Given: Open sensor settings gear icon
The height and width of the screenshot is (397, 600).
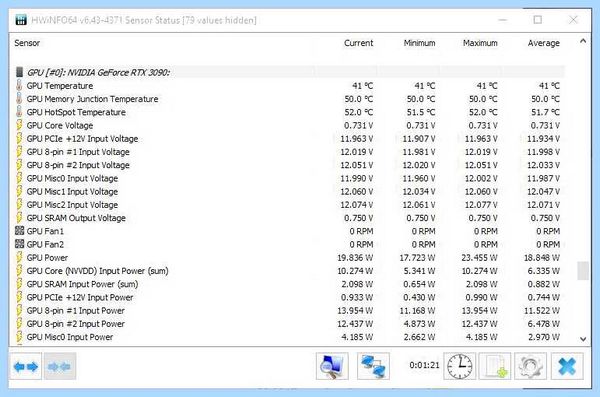Looking at the screenshot, I should coord(530,366).
